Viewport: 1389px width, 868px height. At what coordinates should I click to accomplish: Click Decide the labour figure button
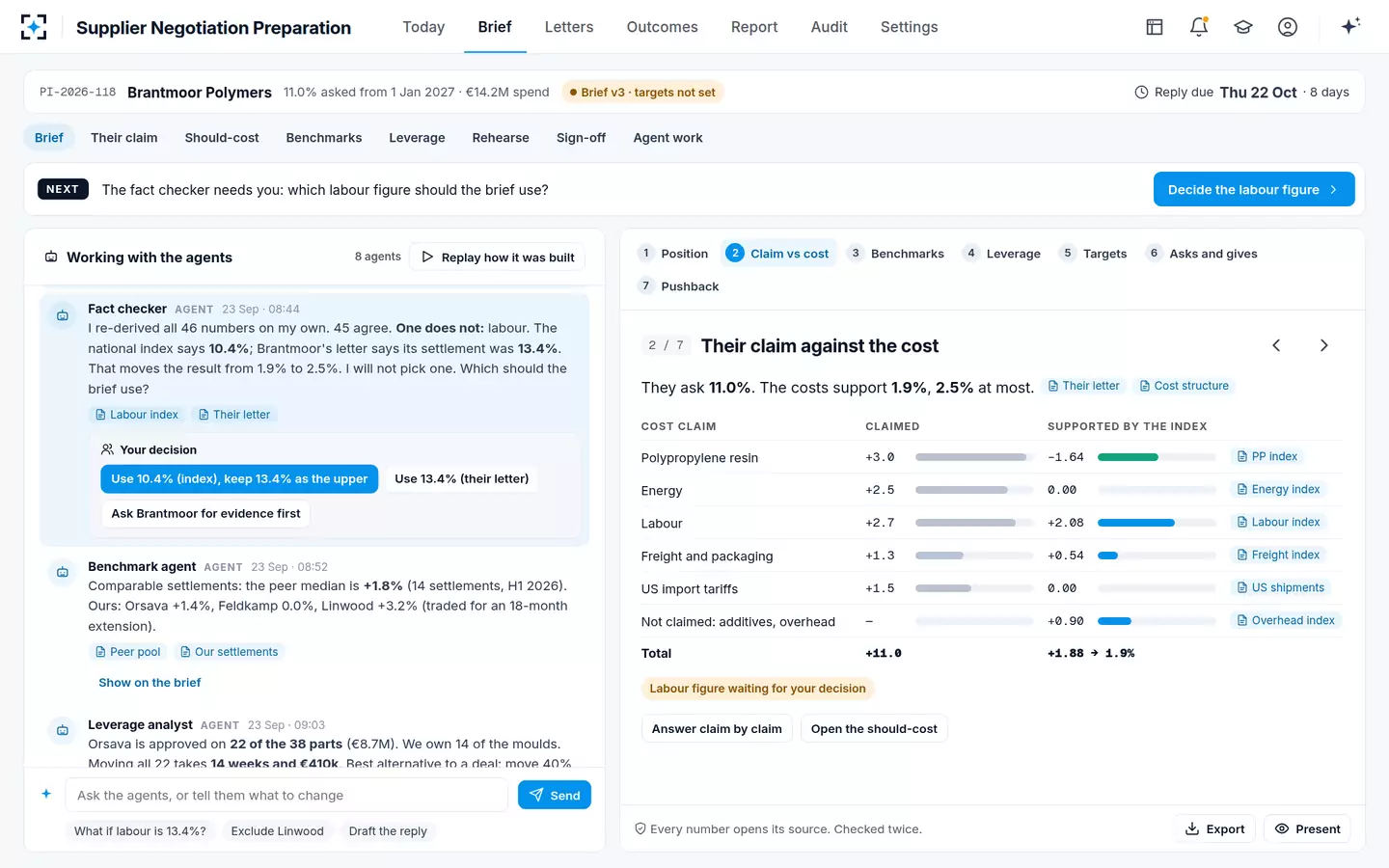[x=1254, y=189]
